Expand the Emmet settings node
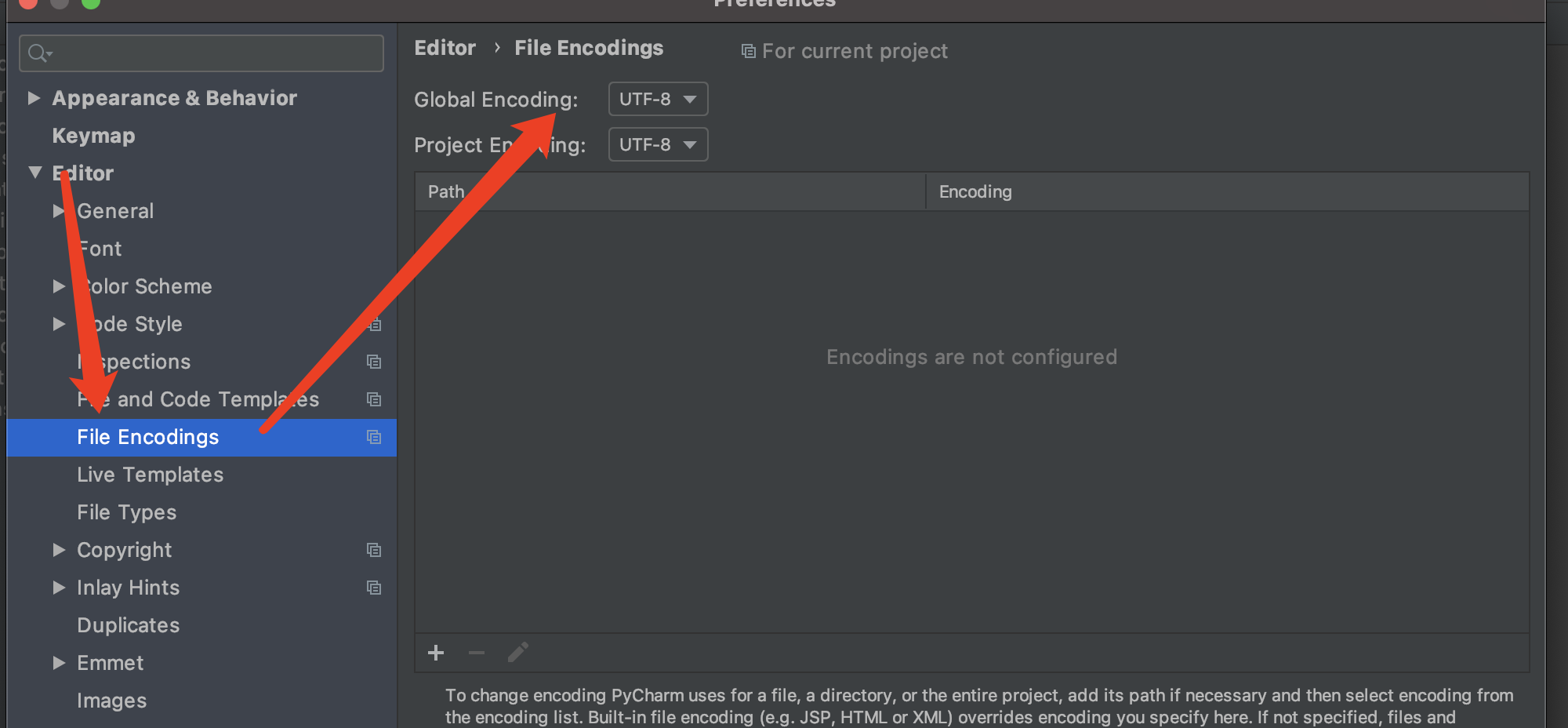 (x=59, y=663)
